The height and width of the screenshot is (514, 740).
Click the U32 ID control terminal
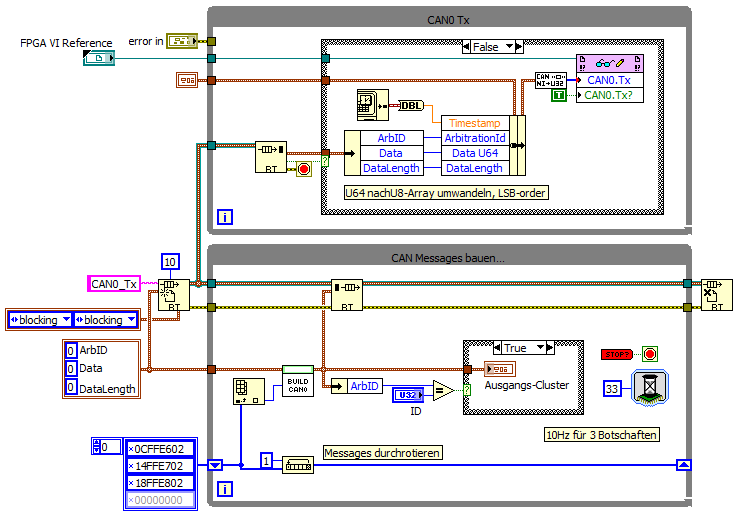(x=407, y=395)
